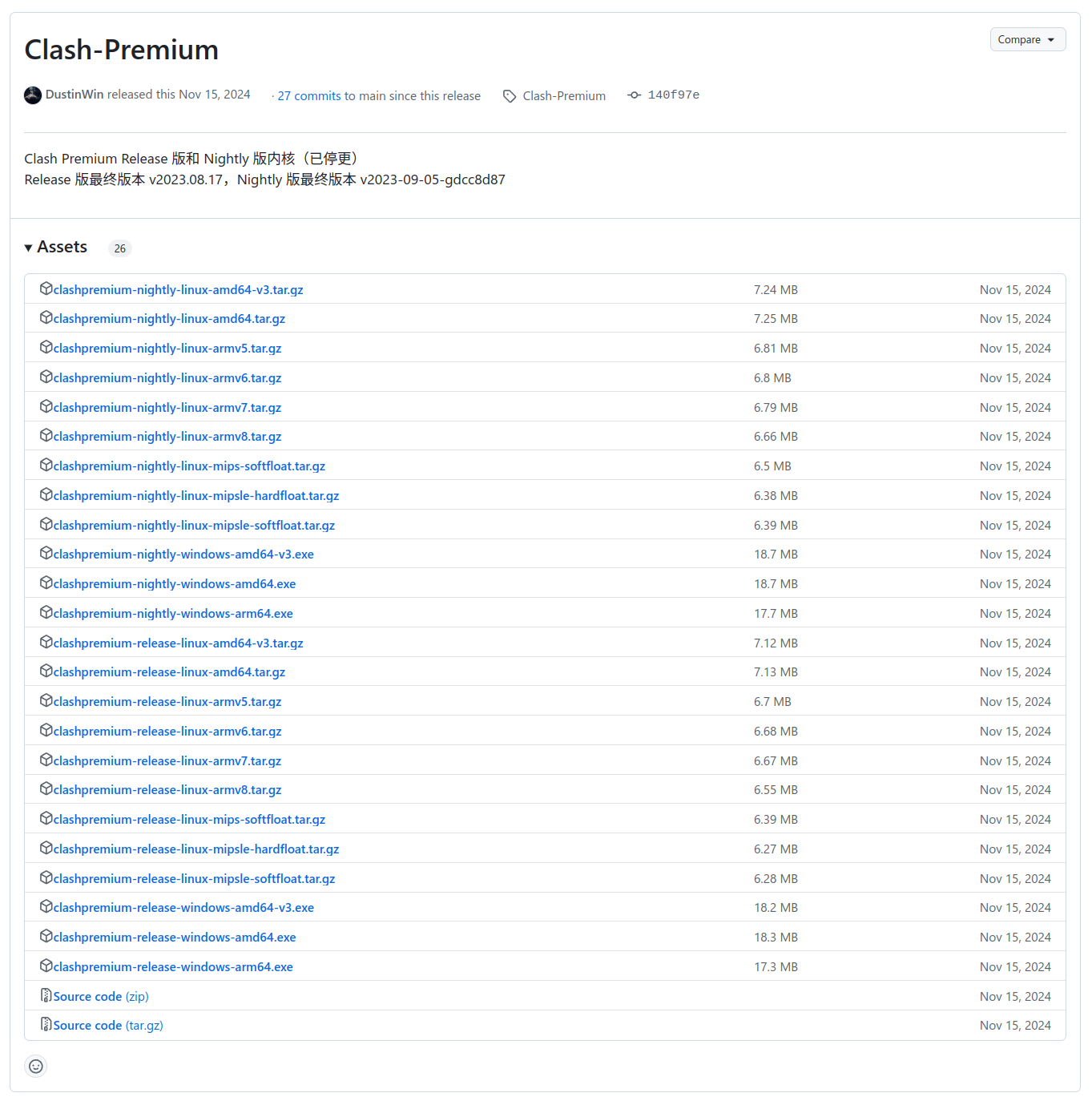Click package icon for nightly-windows-amd64.exe
The image size is (1092, 1109).
tap(46, 583)
